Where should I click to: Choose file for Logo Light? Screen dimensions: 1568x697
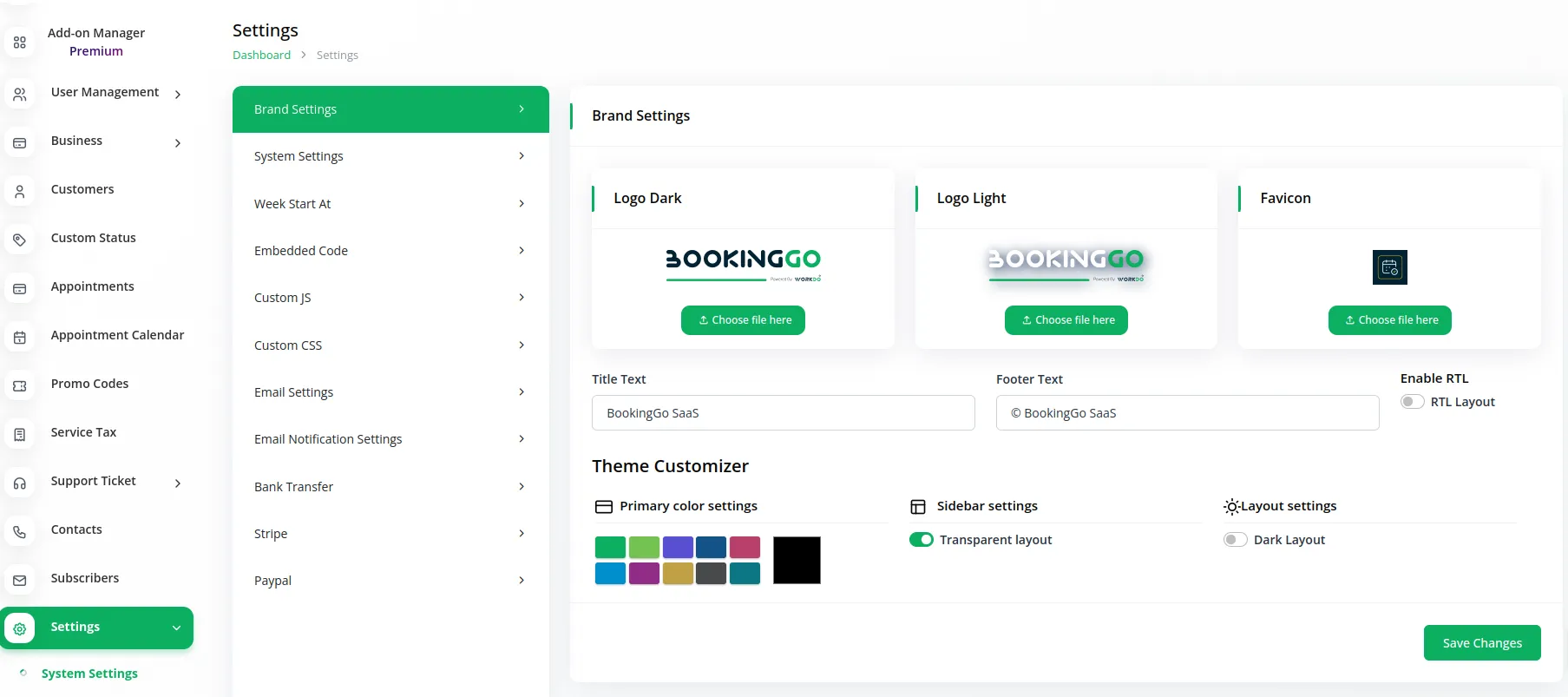1066,320
